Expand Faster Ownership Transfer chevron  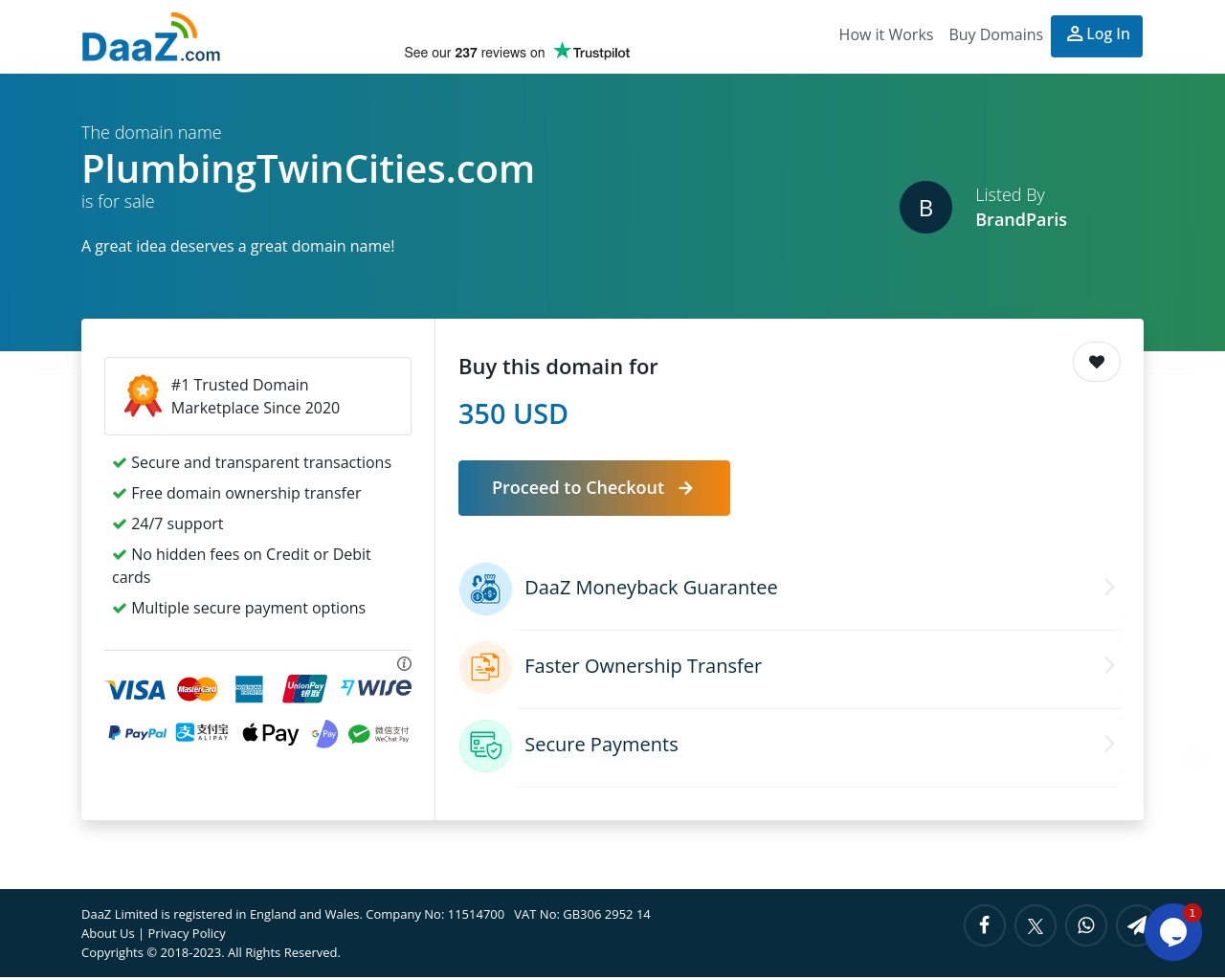[x=1109, y=665]
